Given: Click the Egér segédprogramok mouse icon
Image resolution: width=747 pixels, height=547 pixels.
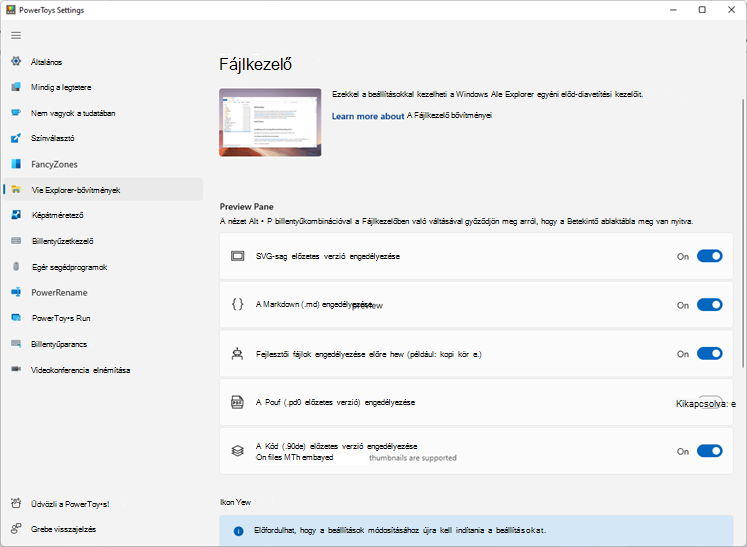Looking at the screenshot, I should pyautogui.click(x=16, y=266).
